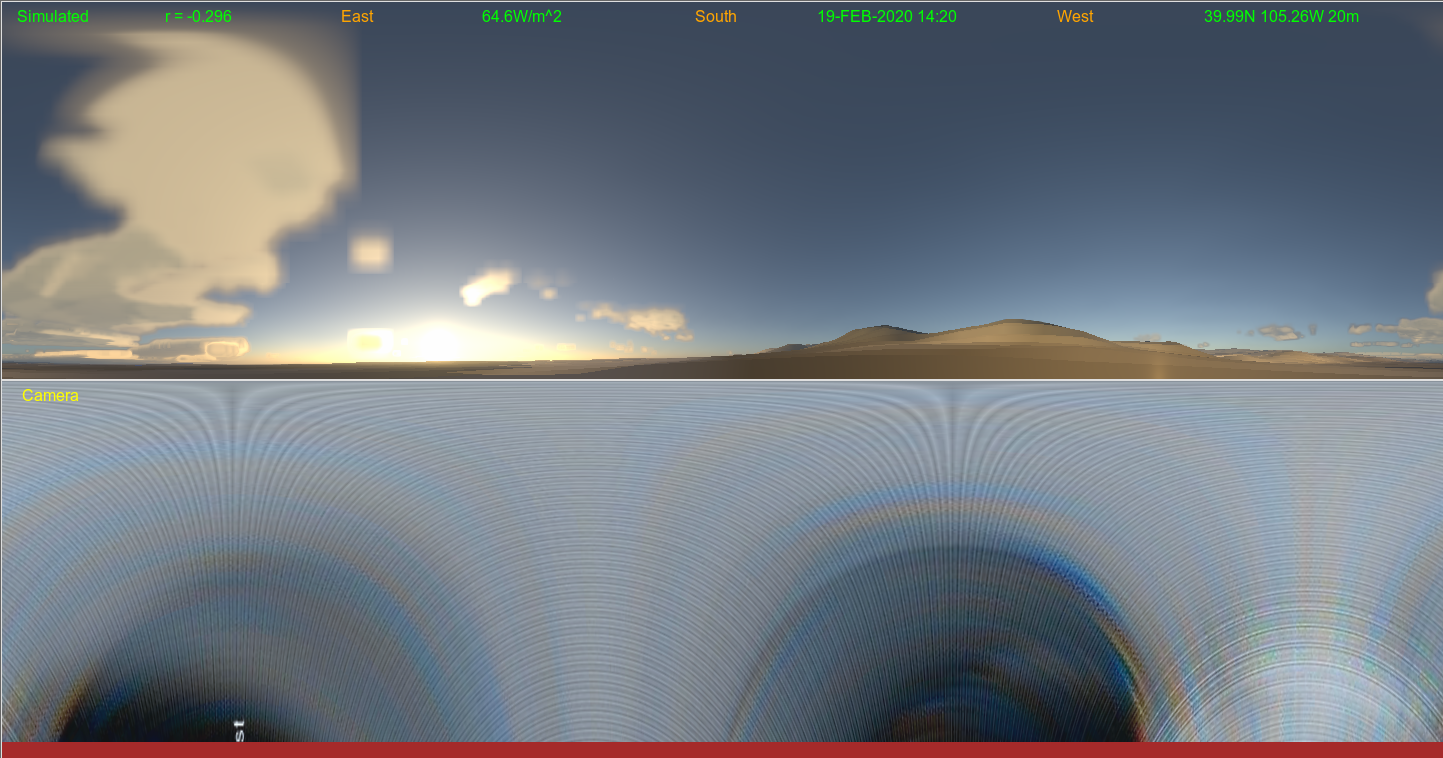Image resolution: width=1443 pixels, height=758 pixels.
Task: Click the orange East direction label
Action: pyautogui.click(x=357, y=17)
